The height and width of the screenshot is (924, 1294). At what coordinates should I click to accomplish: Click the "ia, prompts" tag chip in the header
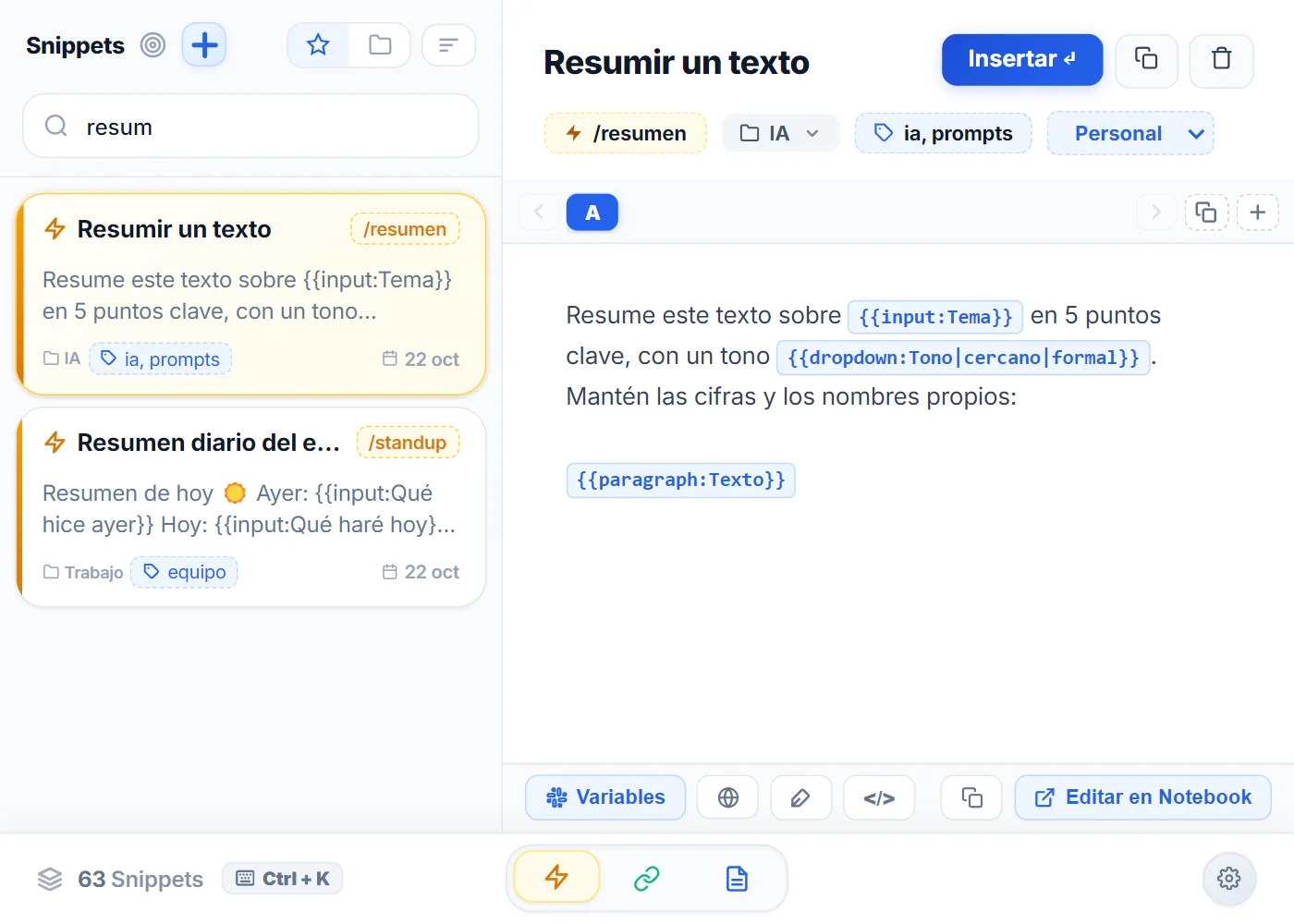coord(944,133)
